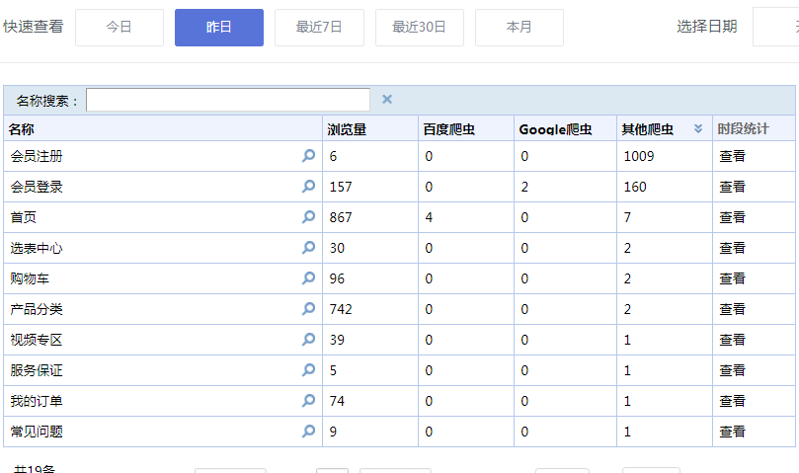
Task: Click magnifier icon in 我的订单 row
Action: (x=308, y=400)
